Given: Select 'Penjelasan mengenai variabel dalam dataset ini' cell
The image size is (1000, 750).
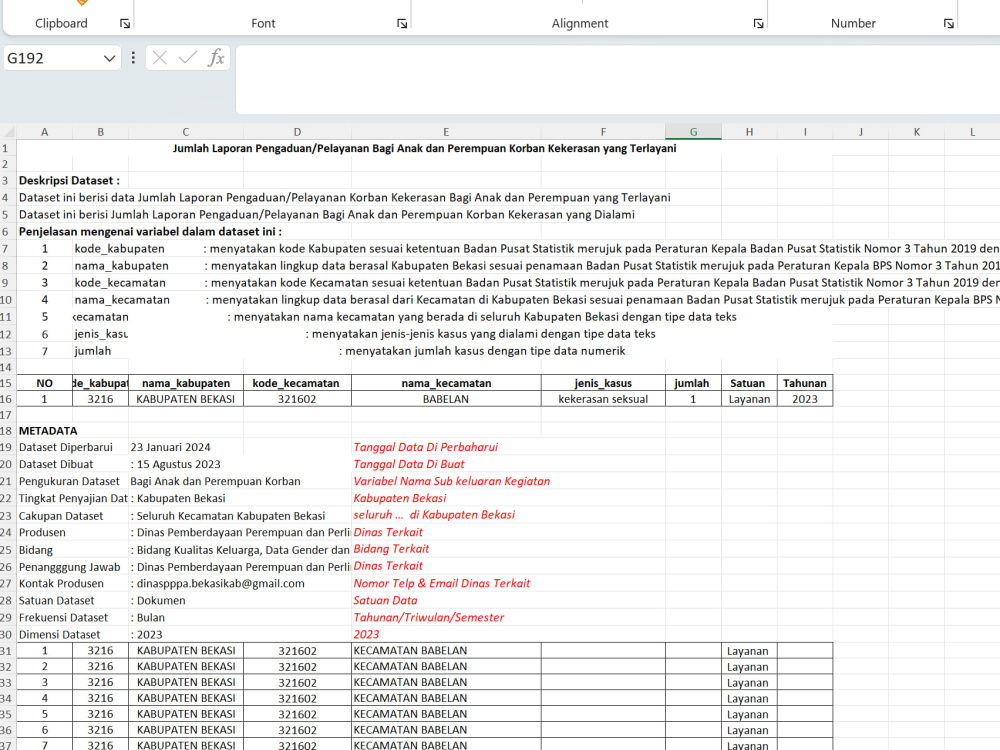Looking at the screenshot, I should point(150,232).
